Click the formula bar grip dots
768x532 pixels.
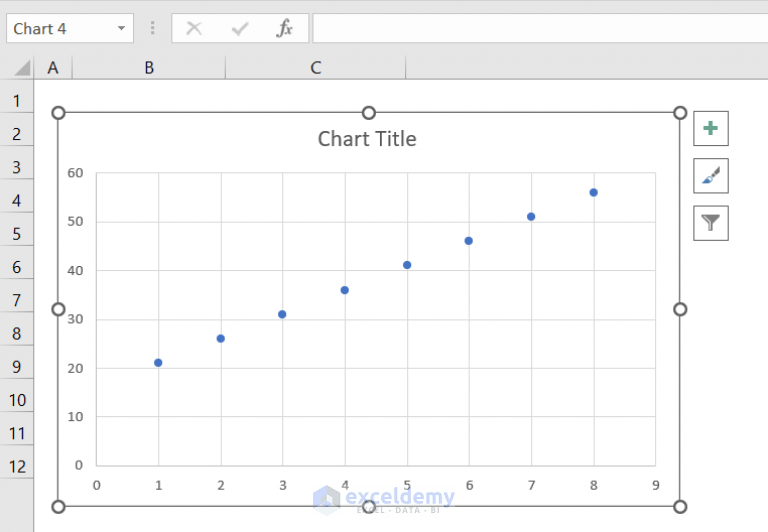153,28
